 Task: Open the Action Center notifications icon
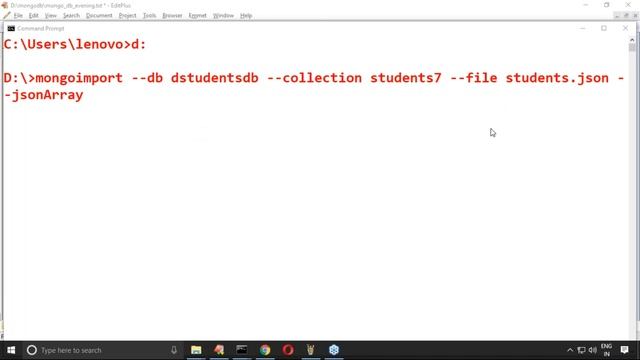pos(624,350)
